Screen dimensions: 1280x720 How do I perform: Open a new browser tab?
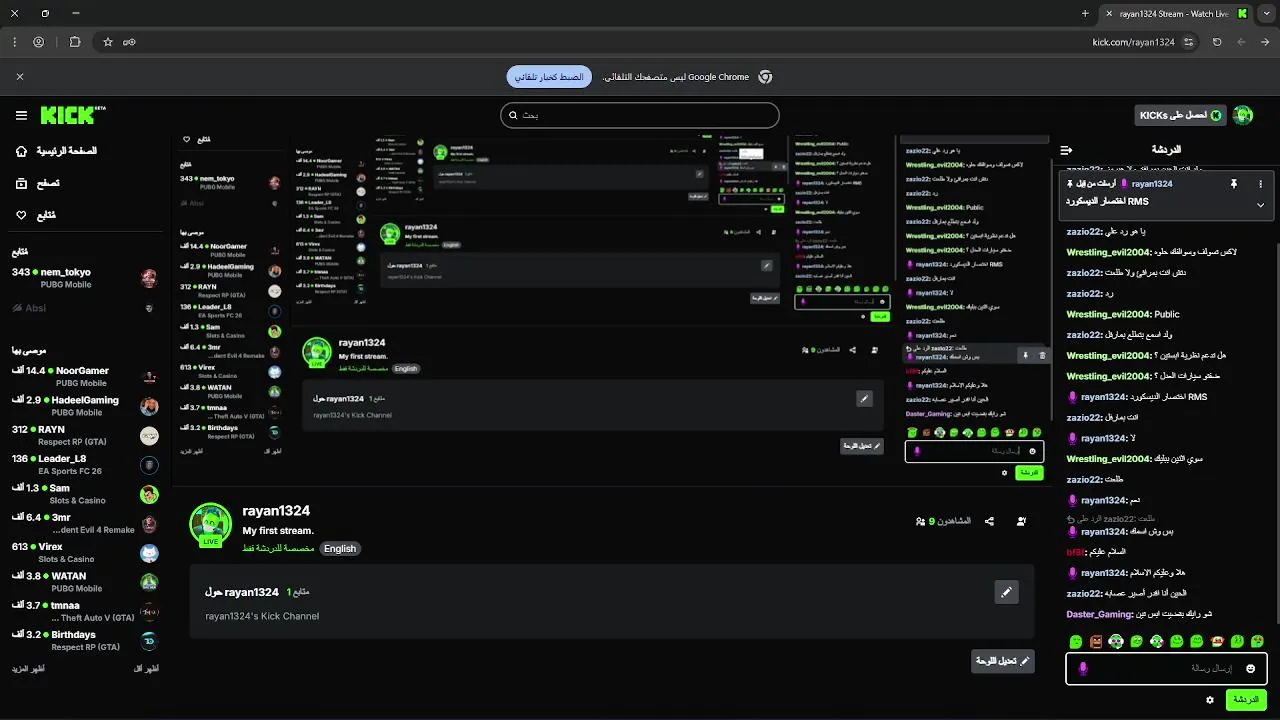click(x=1085, y=14)
